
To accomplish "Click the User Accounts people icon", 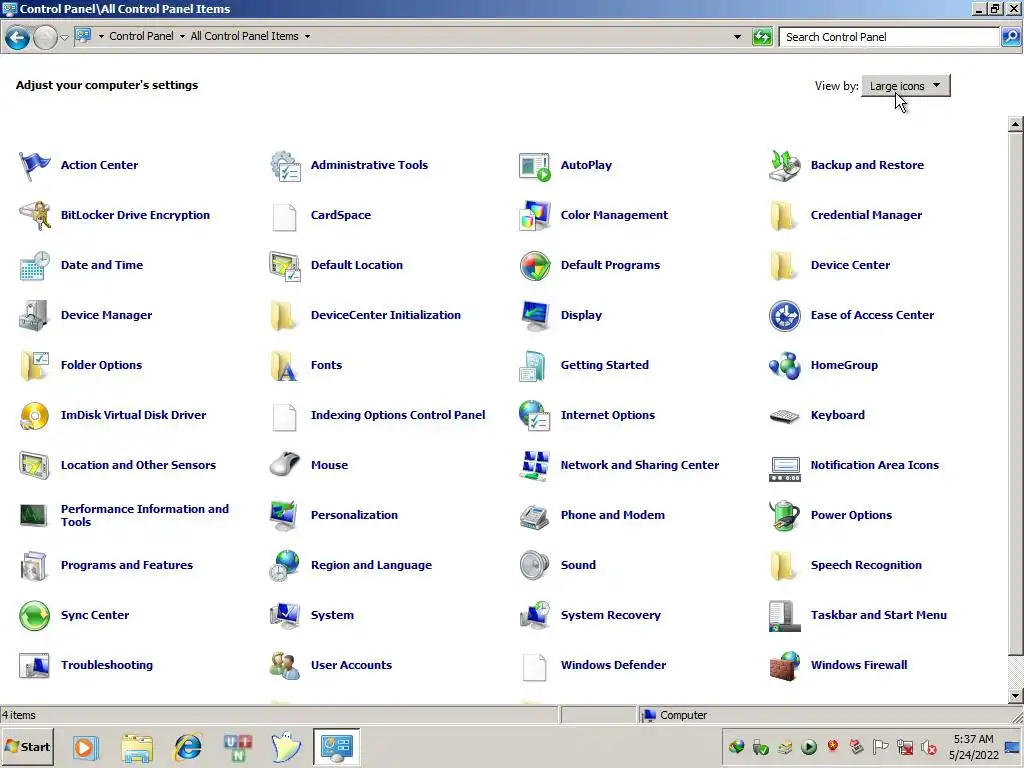I will coord(285,665).
